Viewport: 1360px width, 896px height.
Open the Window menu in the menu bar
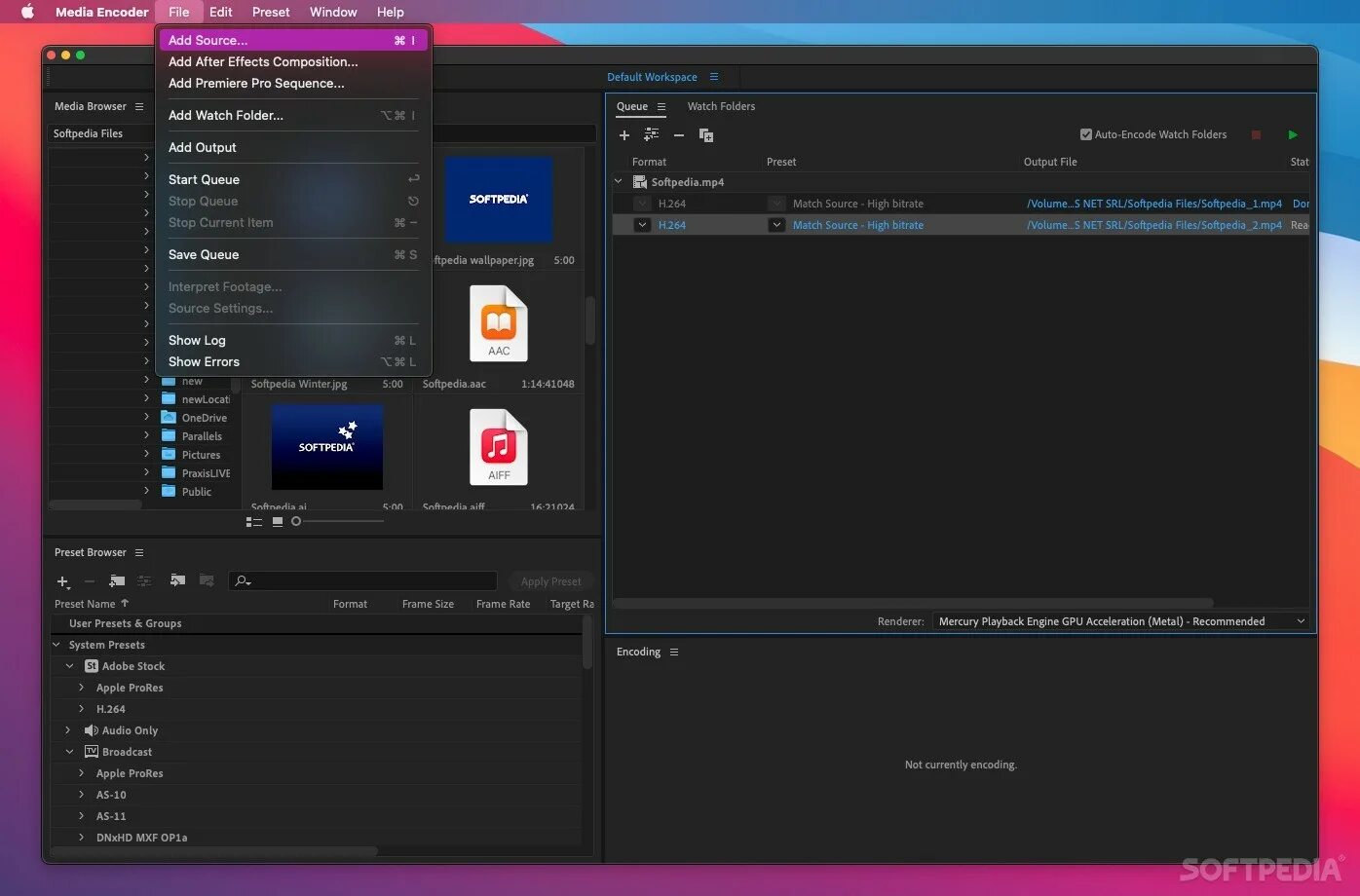333,12
